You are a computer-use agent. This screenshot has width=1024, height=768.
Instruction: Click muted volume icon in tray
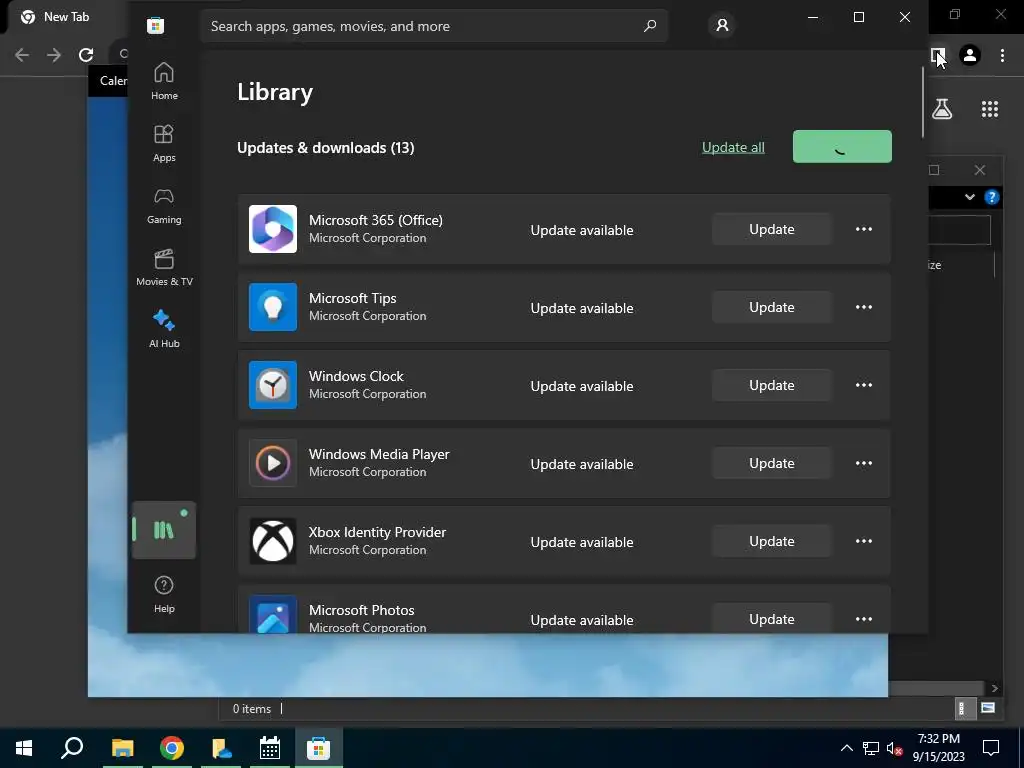tap(894, 748)
